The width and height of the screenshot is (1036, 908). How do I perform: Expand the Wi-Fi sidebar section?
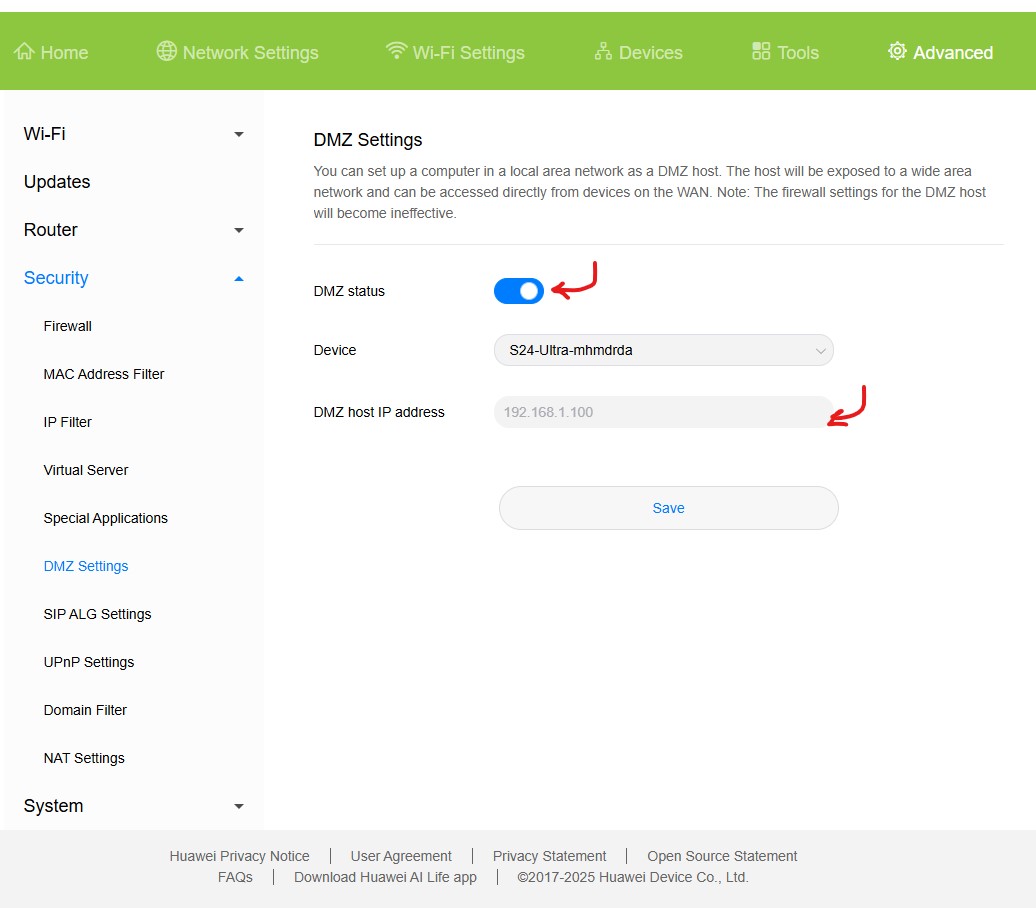coord(238,134)
